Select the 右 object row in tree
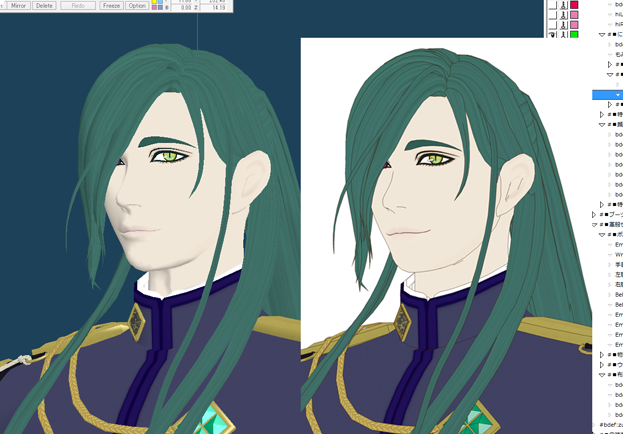 (619, 285)
